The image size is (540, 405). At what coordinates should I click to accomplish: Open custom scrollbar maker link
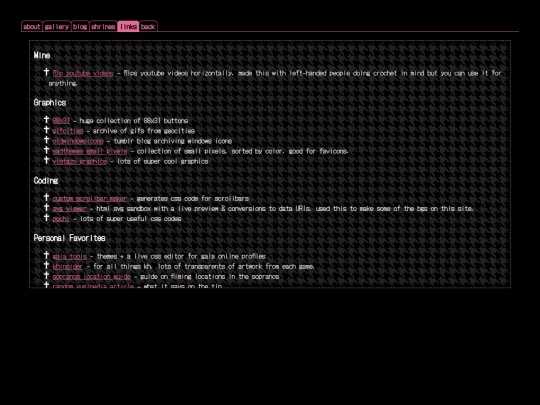[x=90, y=199]
